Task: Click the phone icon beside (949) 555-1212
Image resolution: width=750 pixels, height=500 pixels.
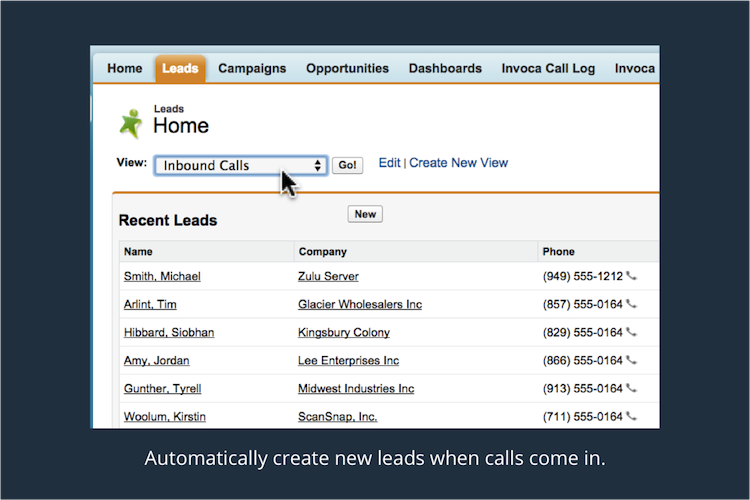Action: [631, 277]
